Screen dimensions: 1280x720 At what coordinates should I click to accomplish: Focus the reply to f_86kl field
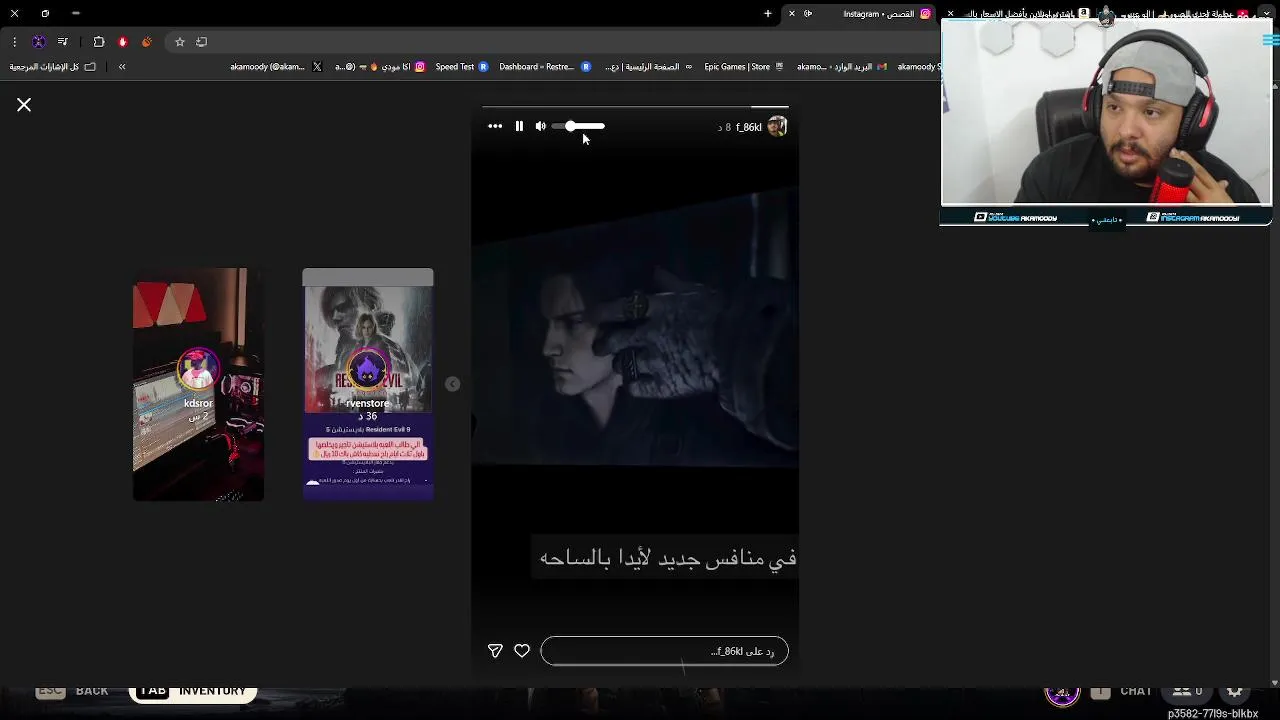pos(664,651)
